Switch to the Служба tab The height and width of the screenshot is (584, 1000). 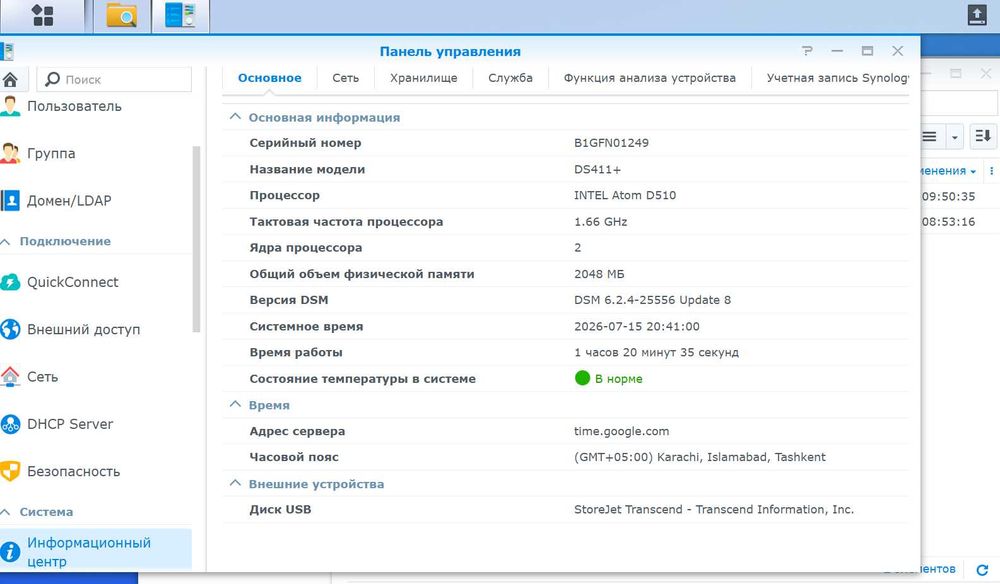click(x=510, y=78)
